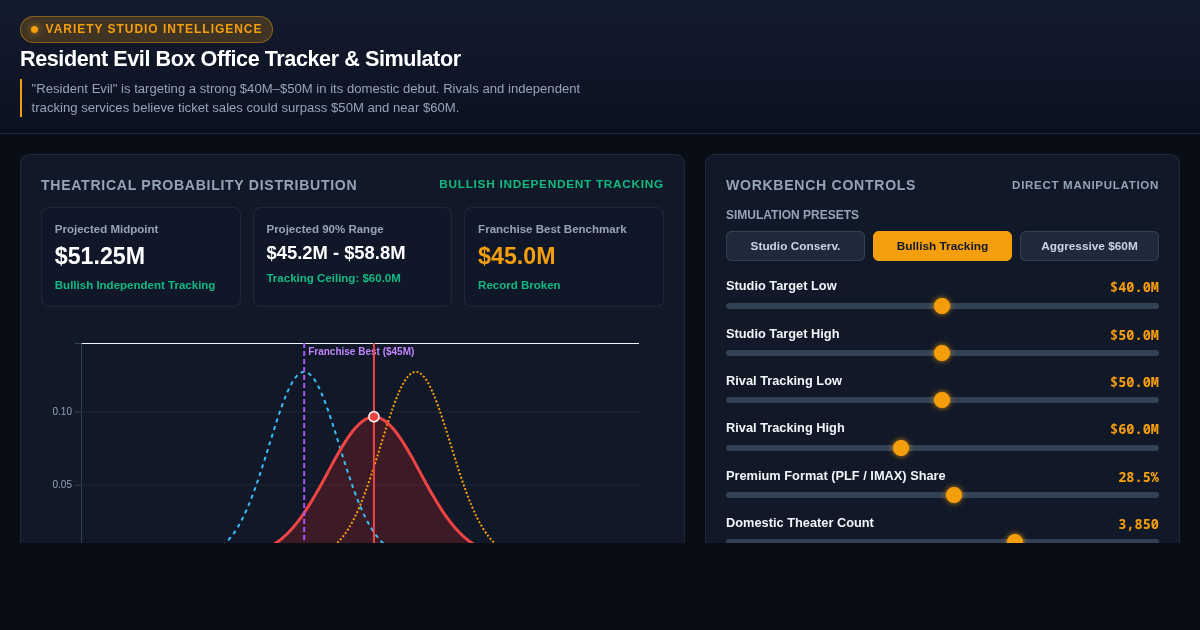Click the $45.2M - $58.8M range value
Viewport: 1200px width, 630px height.
[x=336, y=253]
